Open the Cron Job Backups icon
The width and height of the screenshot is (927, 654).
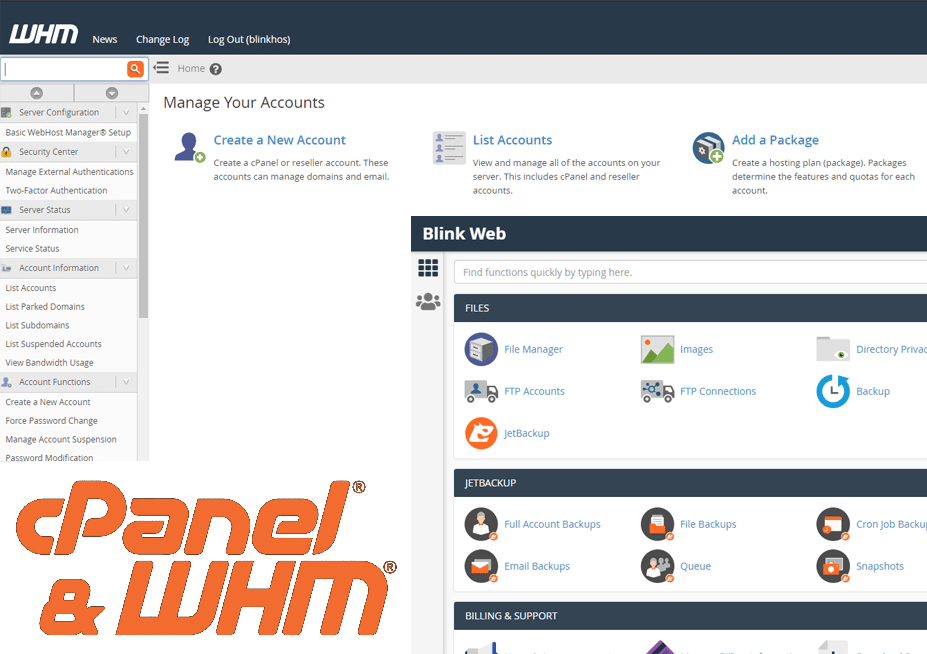[833, 524]
